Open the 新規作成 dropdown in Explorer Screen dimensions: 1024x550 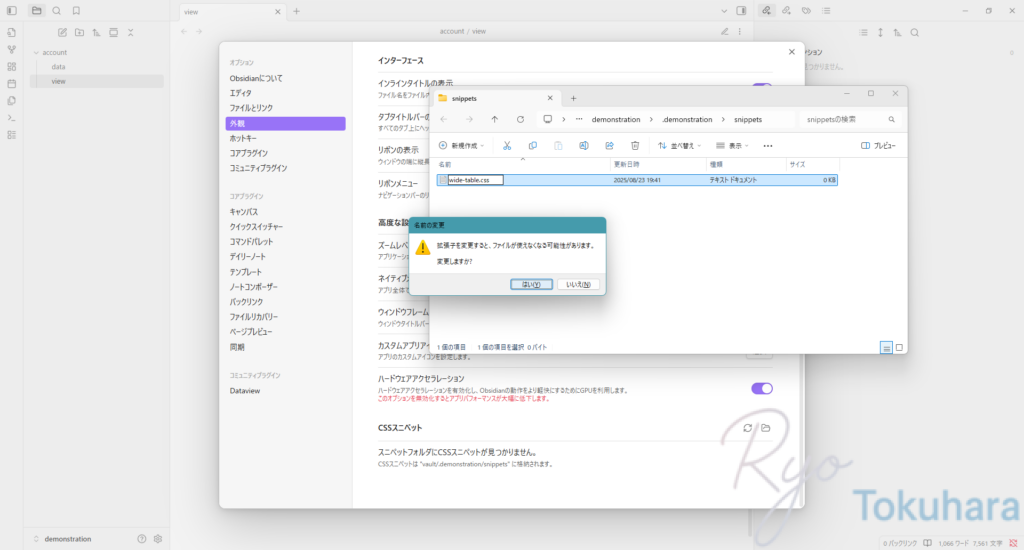(x=461, y=145)
